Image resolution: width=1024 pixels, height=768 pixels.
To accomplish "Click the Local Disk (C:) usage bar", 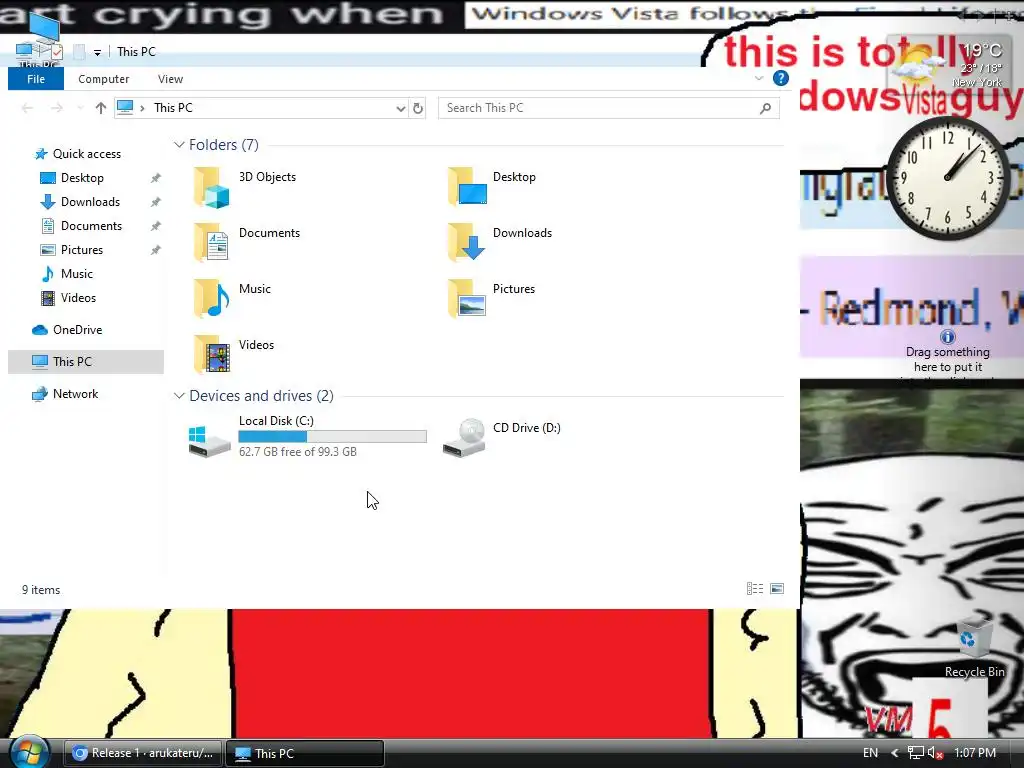I will (332, 436).
